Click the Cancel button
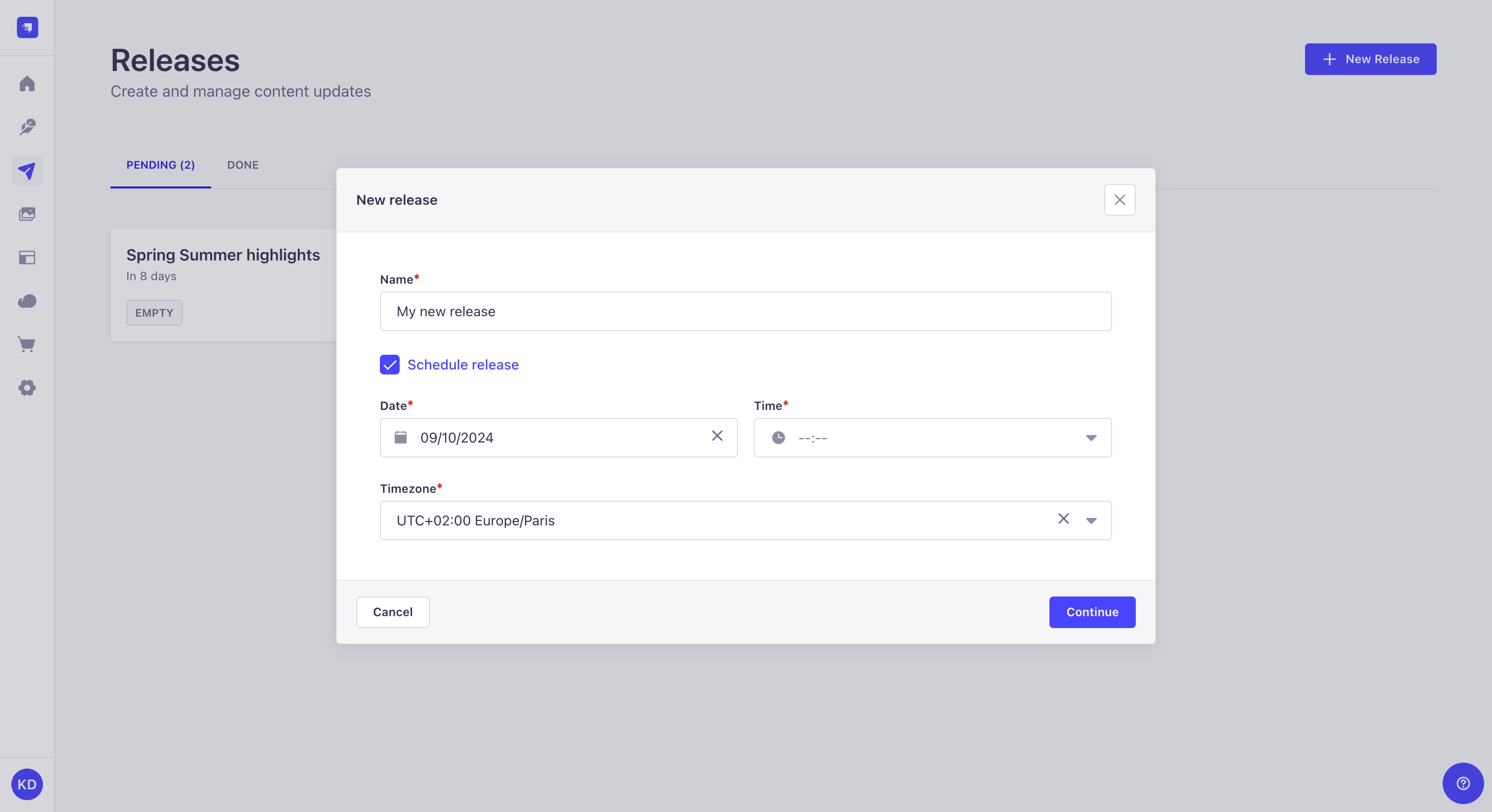 coord(393,611)
